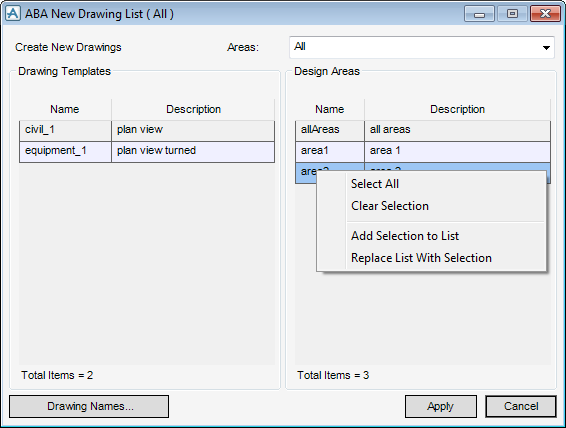Select the area1 design area row
The image size is (566, 428).
pos(423,151)
